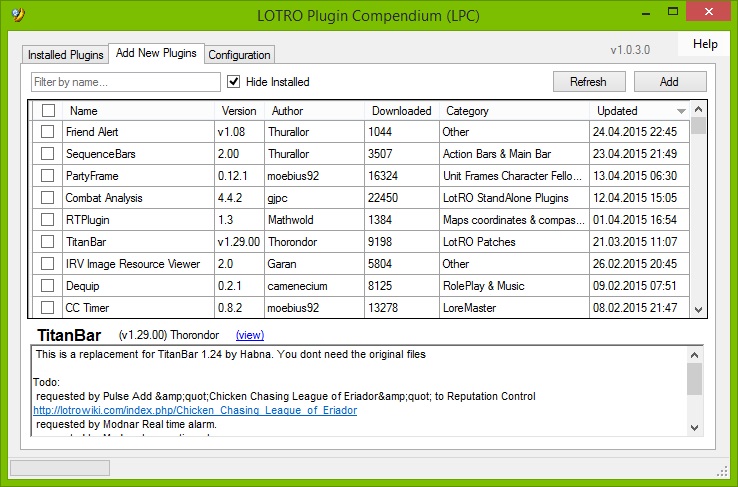The height and width of the screenshot is (487, 738).
Task: Click the 'Thorondor' author cell in table
Action: point(314,242)
